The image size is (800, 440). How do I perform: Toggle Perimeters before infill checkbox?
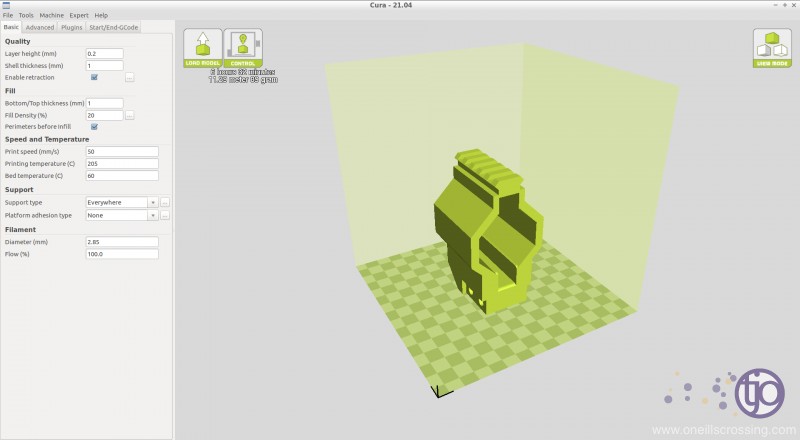[x=94, y=127]
